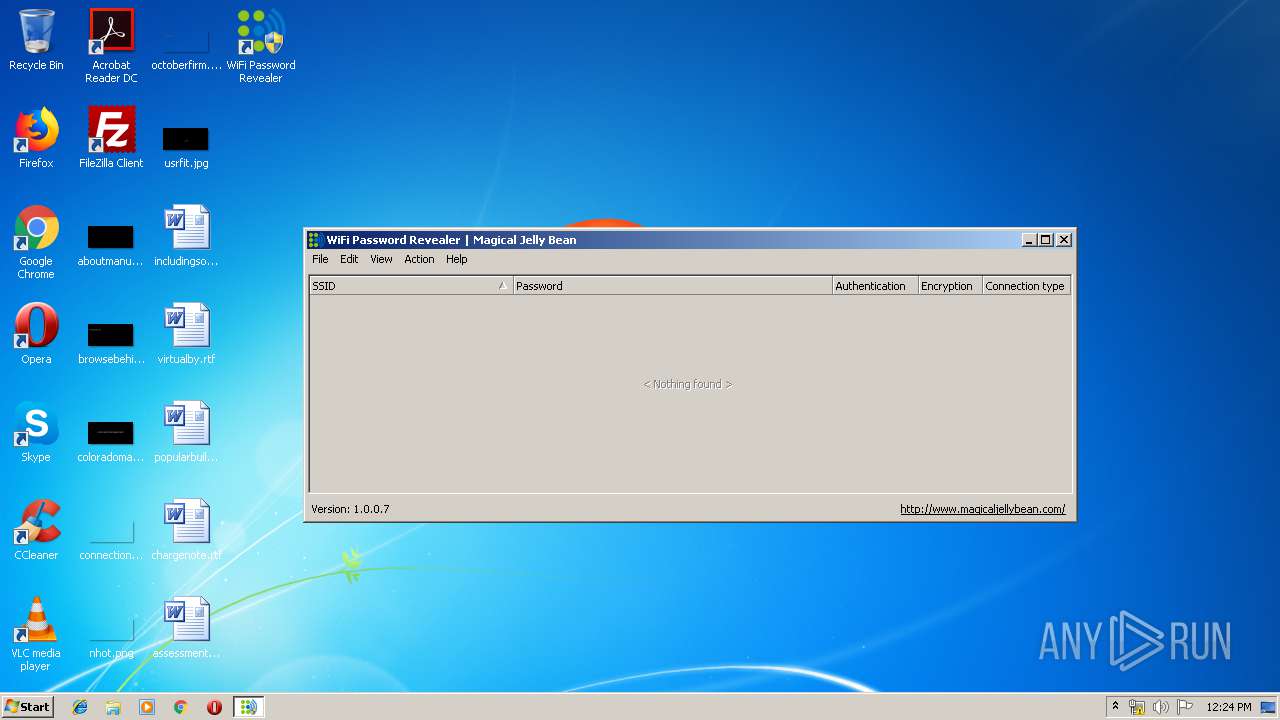Click the Version: 1.0.0.7 status text
Image resolution: width=1280 pixels, height=720 pixels.
tap(350, 509)
